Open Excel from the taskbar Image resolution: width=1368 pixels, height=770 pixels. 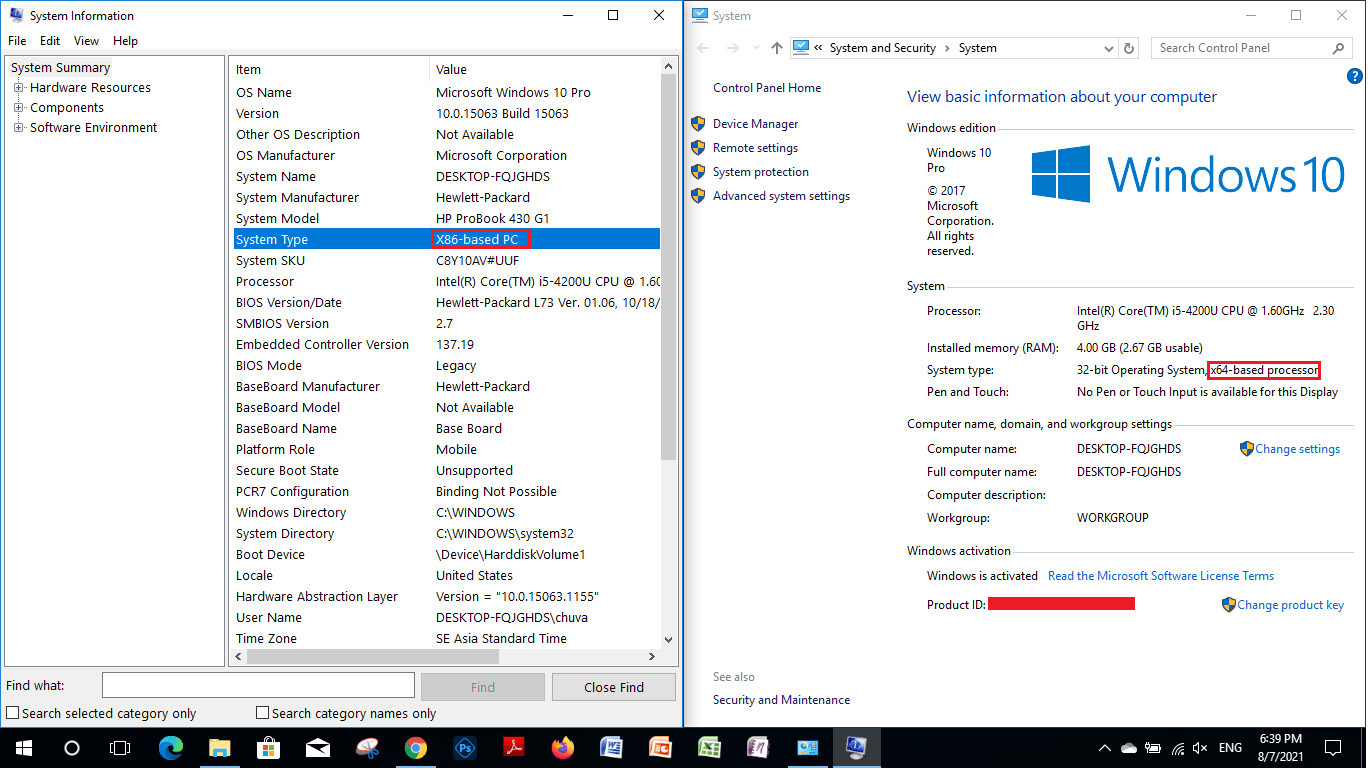pyautogui.click(x=710, y=747)
